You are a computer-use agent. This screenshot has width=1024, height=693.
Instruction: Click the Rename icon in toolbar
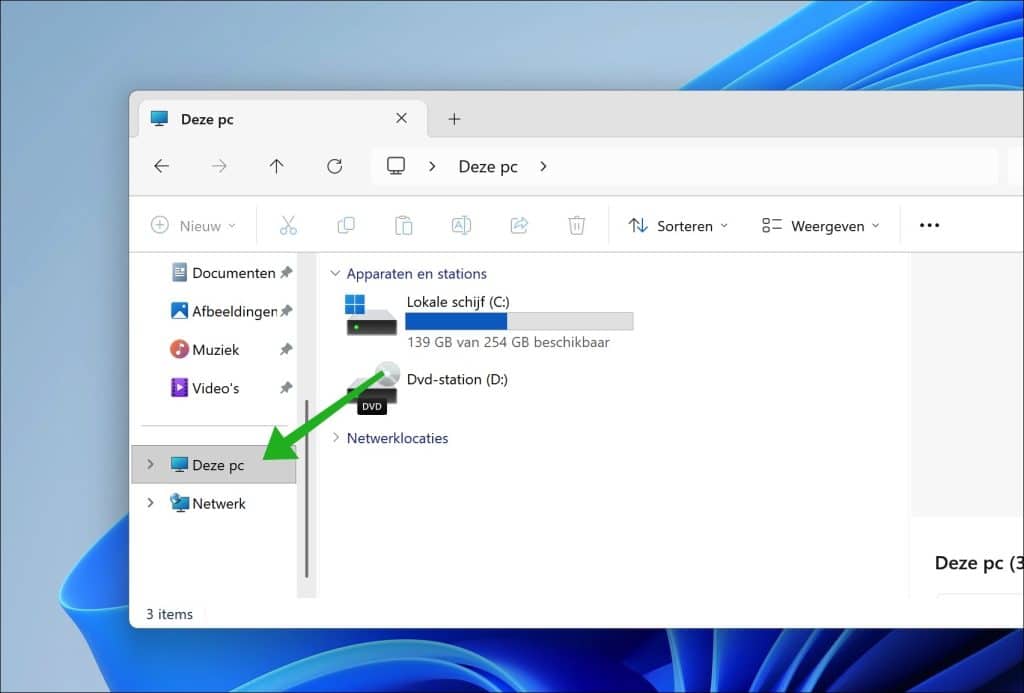pos(461,226)
